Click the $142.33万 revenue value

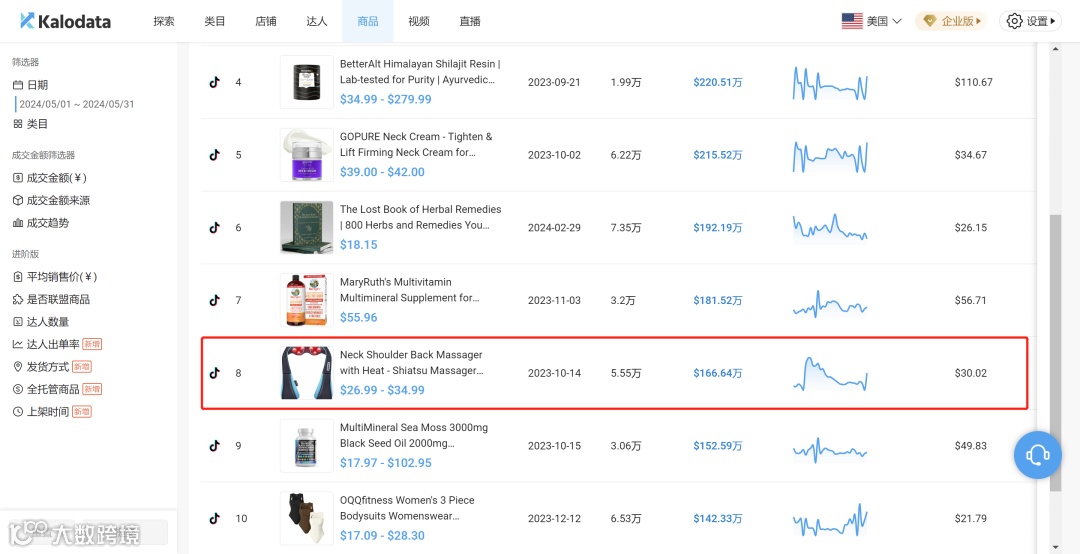click(x=718, y=519)
